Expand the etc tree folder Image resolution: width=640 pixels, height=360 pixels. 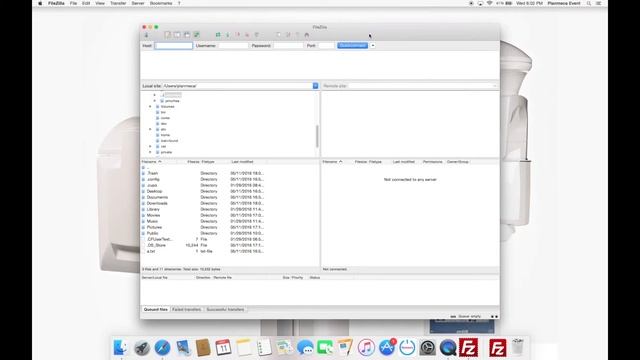click(x=150, y=129)
